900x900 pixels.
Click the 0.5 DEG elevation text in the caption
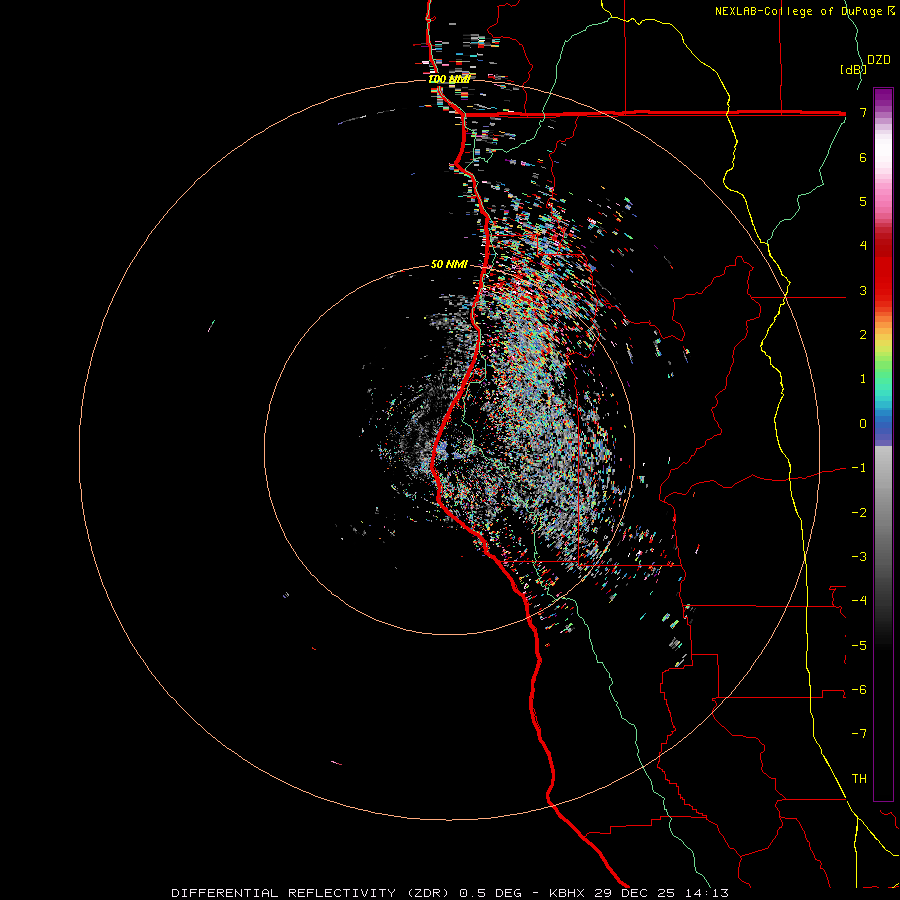(x=492, y=893)
